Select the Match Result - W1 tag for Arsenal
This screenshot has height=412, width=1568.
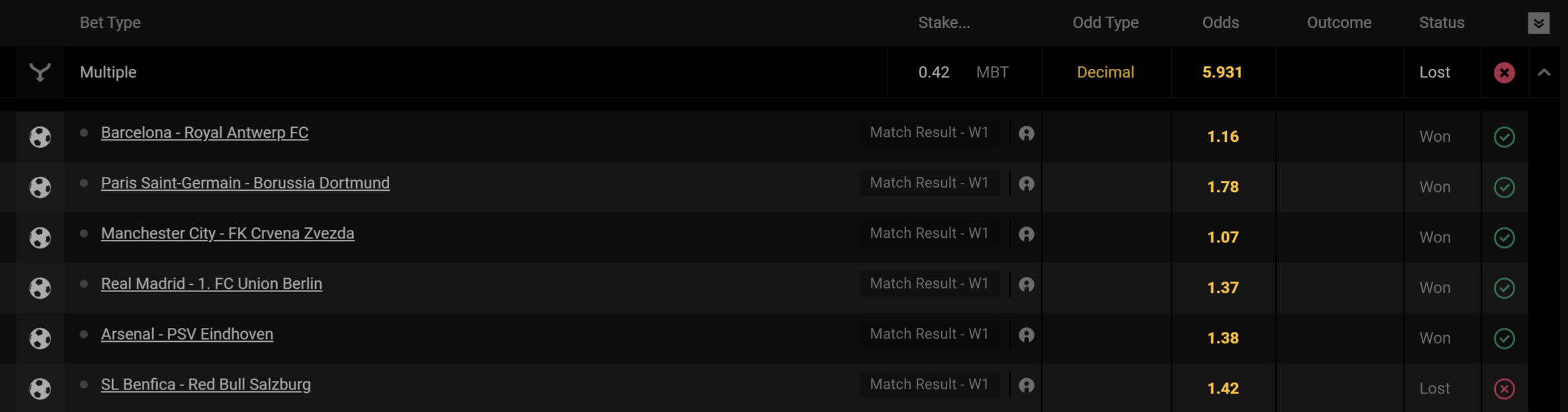click(929, 334)
